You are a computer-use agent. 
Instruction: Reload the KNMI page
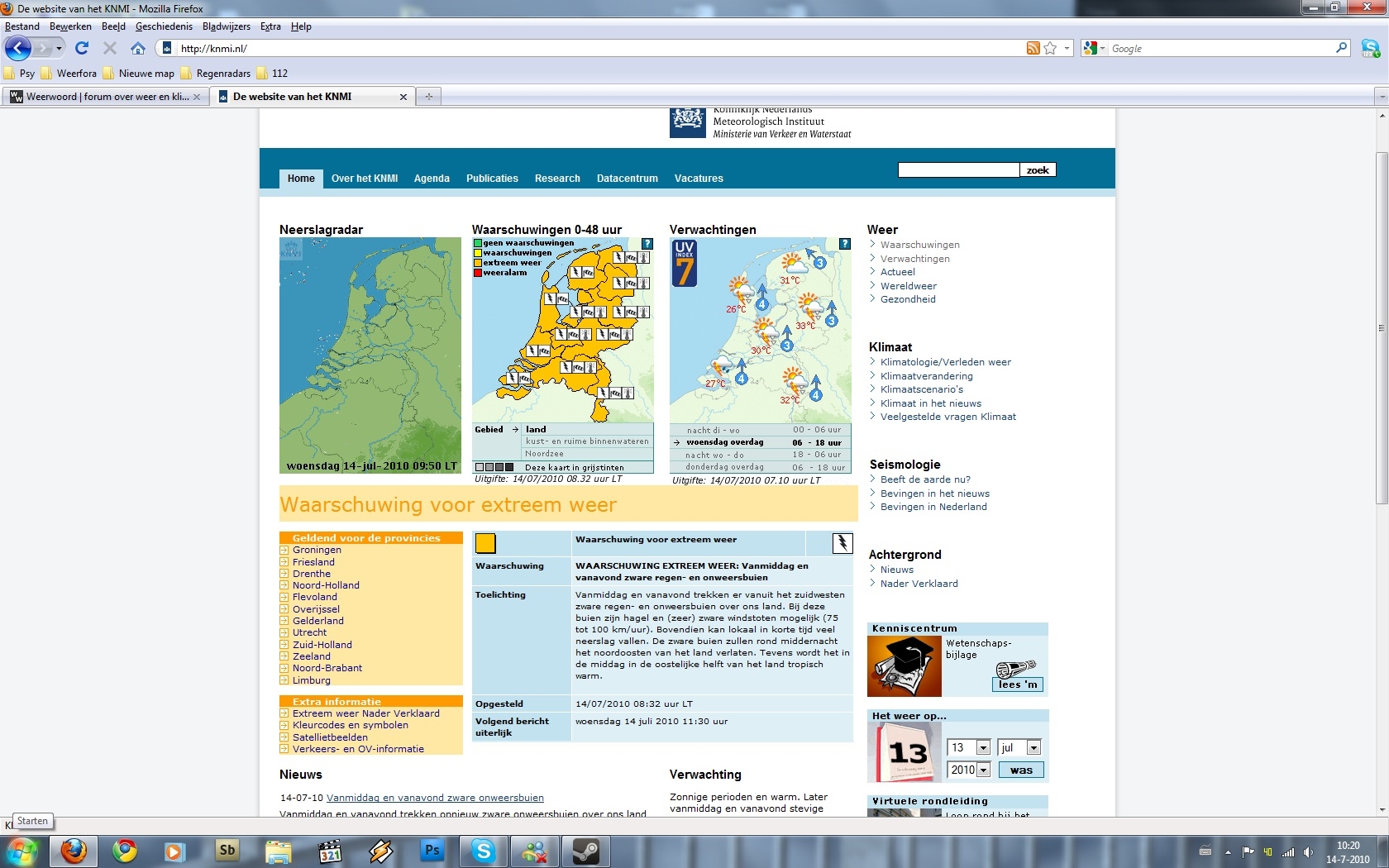pos(82,49)
